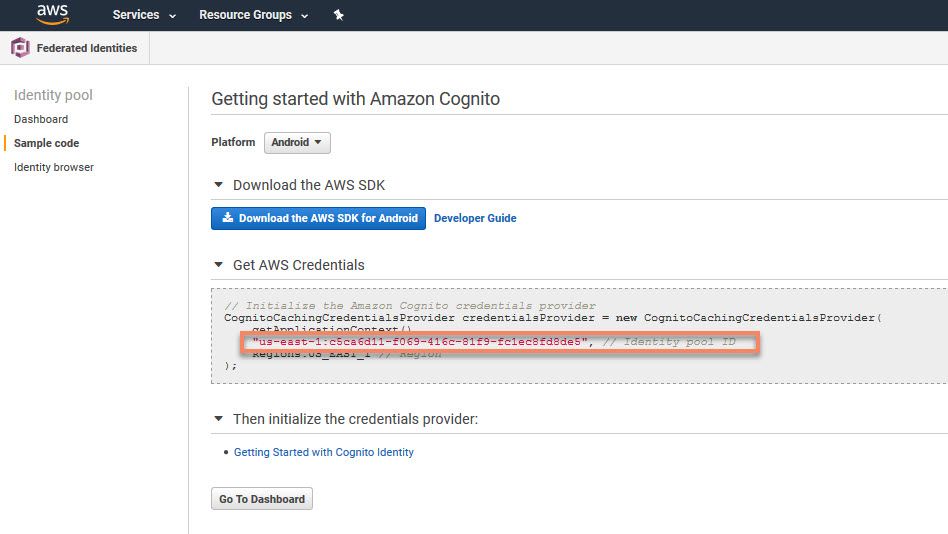The height and width of the screenshot is (534, 948).
Task: Click the download arrow icon on SDK button
Action: click(x=228, y=218)
